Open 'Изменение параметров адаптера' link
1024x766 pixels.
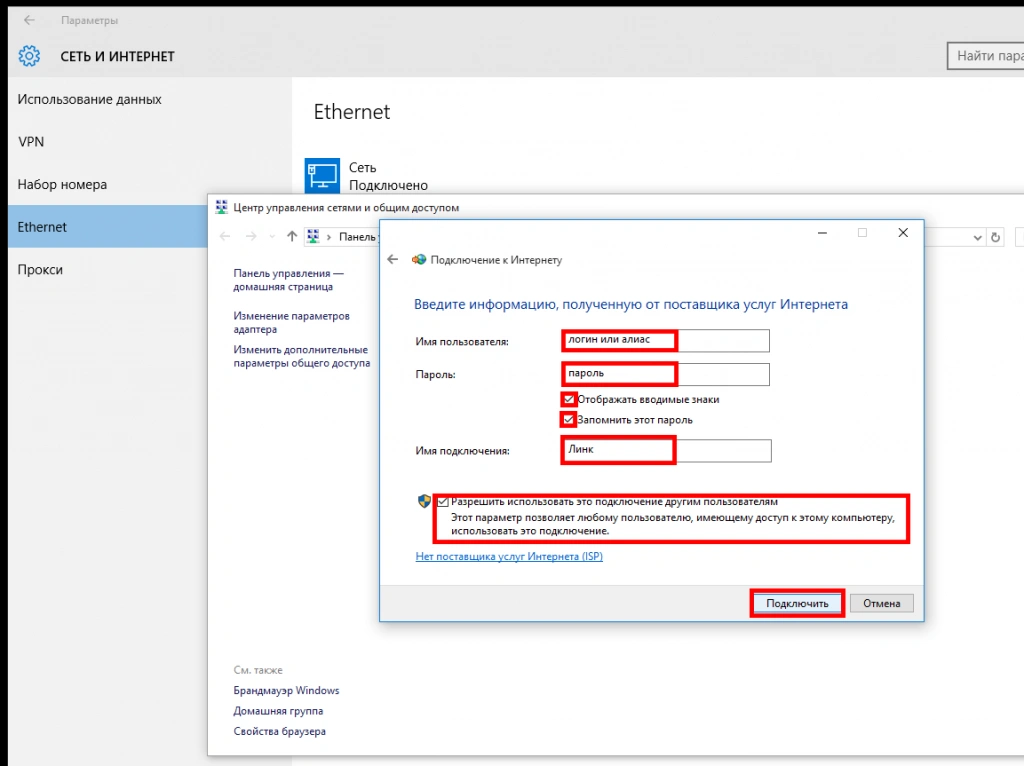(x=291, y=322)
